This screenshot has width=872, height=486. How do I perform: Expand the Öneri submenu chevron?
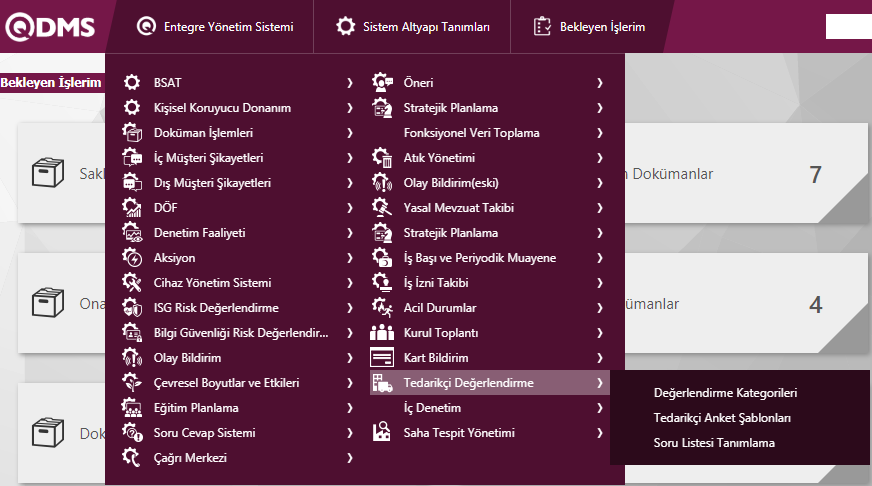pyautogui.click(x=599, y=83)
